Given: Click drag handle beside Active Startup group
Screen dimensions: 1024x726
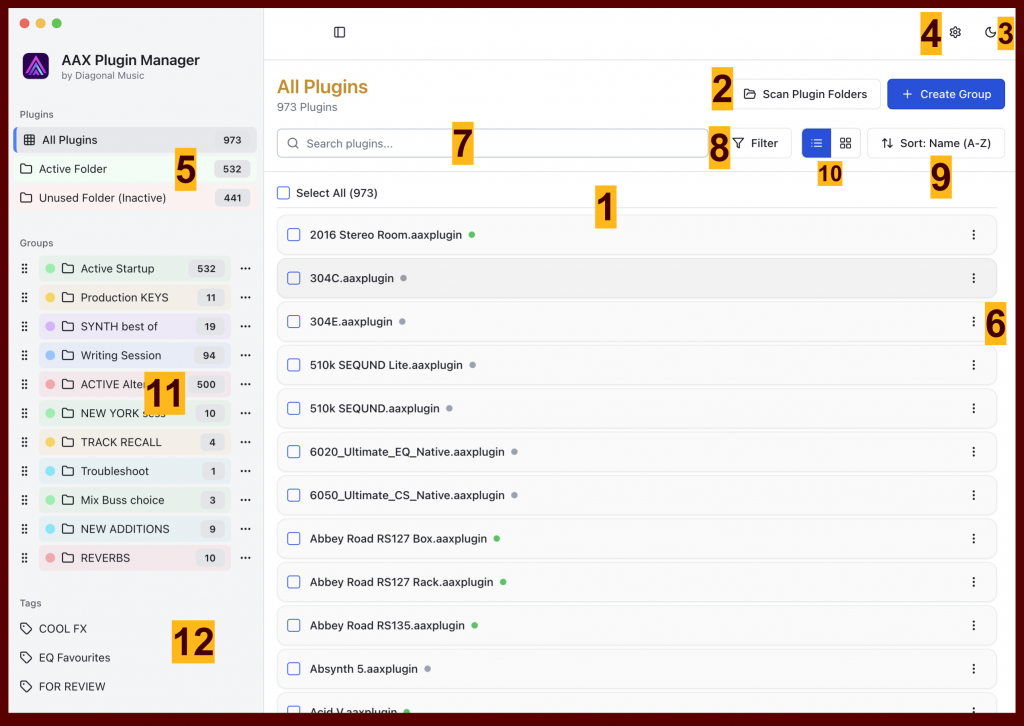Looking at the screenshot, I should (25, 269).
